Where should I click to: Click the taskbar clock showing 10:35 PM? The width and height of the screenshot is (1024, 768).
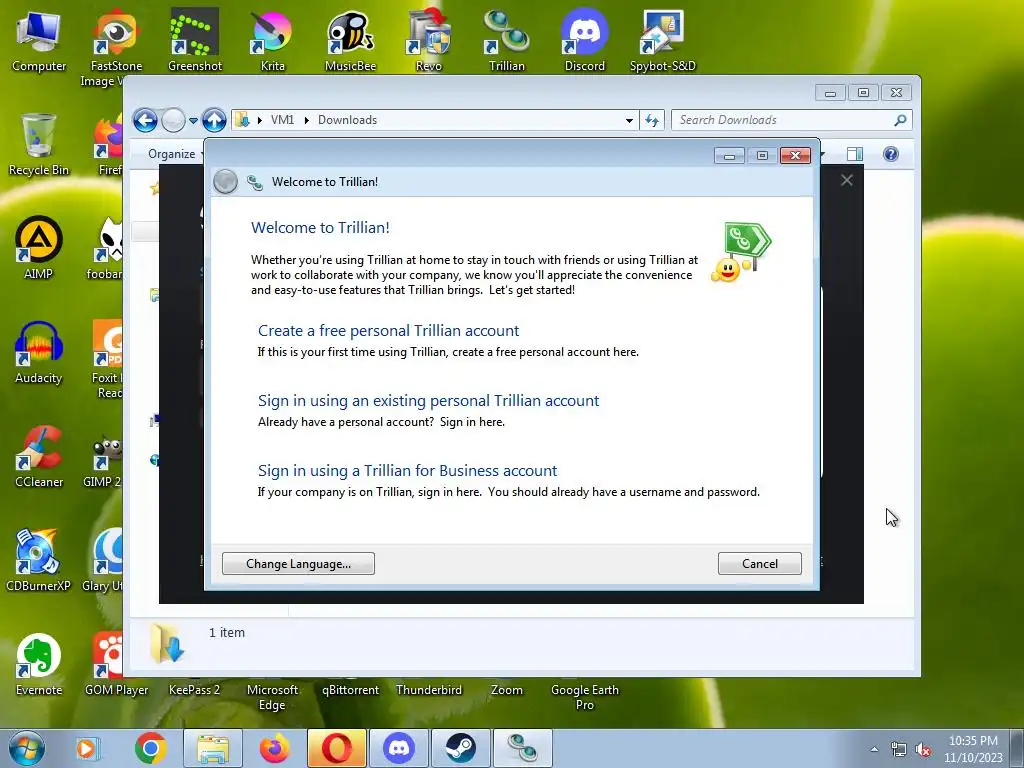(x=973, y=749)
